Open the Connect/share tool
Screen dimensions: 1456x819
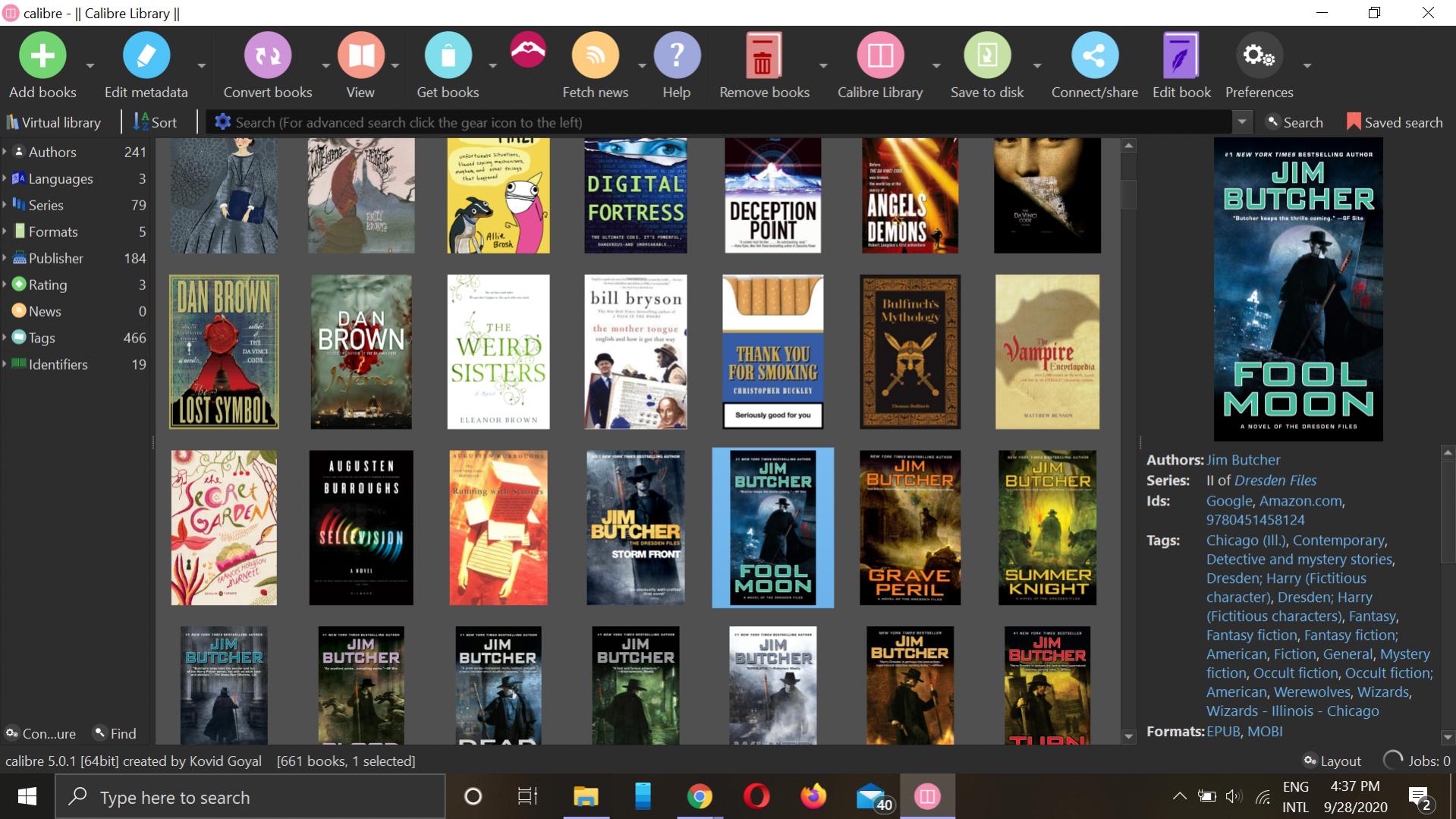point(1094,56)
